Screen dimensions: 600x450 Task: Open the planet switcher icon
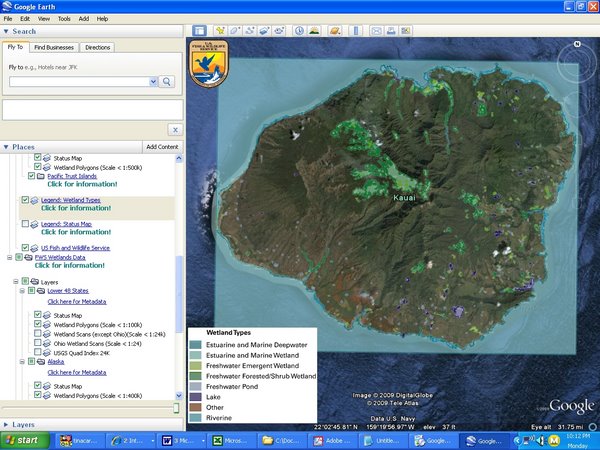335,31
